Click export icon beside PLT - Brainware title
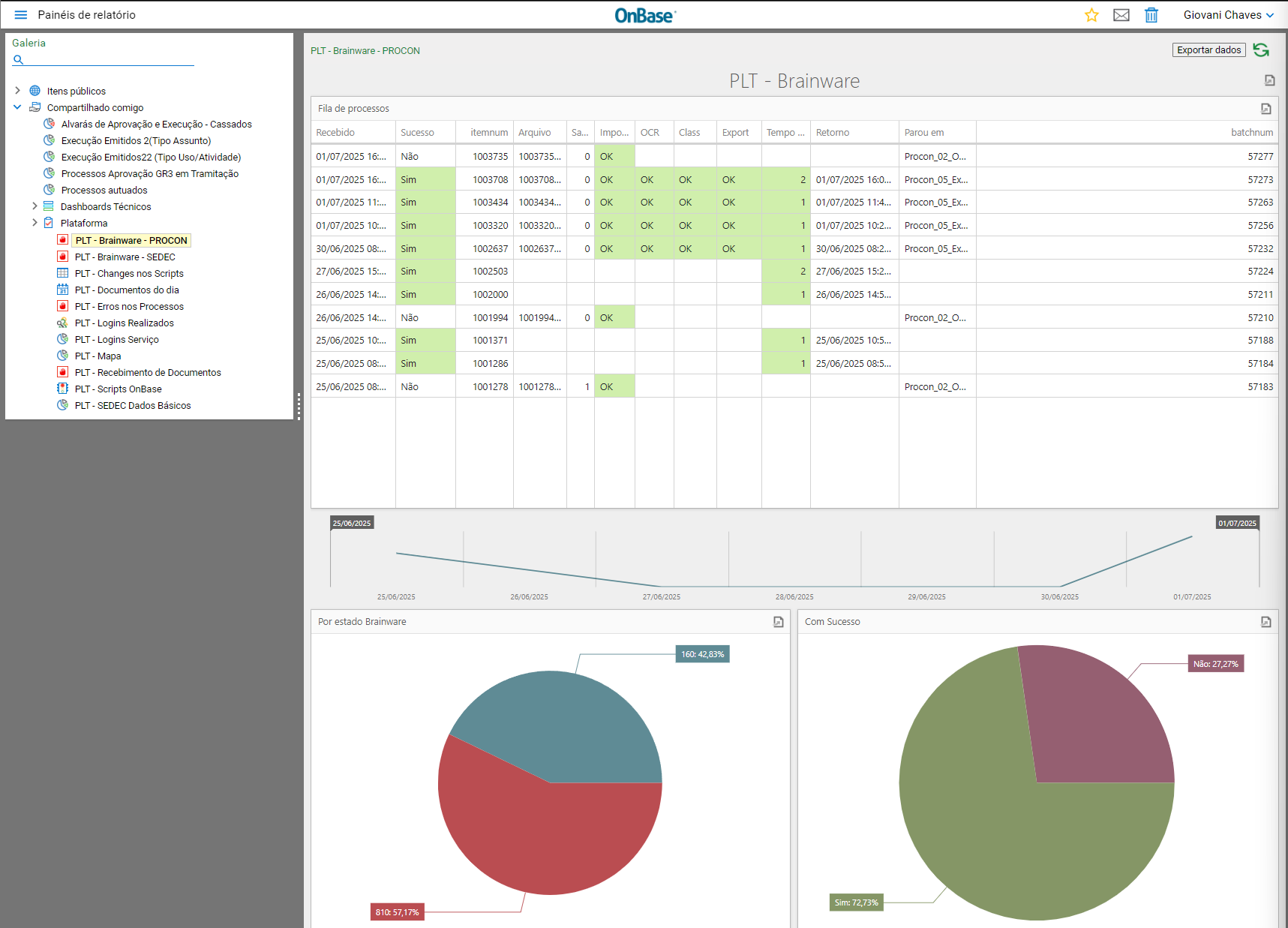This screenshot has width=1288, height=928. point(1270,80)
